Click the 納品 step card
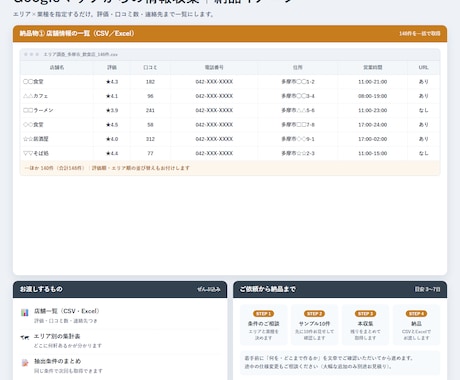460x380 pixels. (416, 325)
